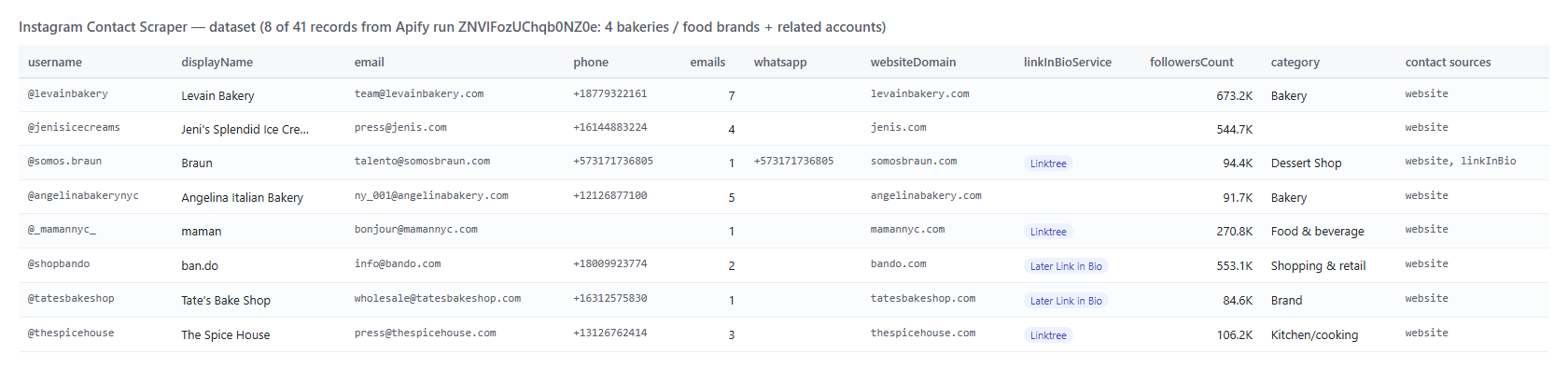Screen dimensions: 1568x369
Task: Click followers count 544.7K
Action: pyautogui.click(x=1234, y=129)
